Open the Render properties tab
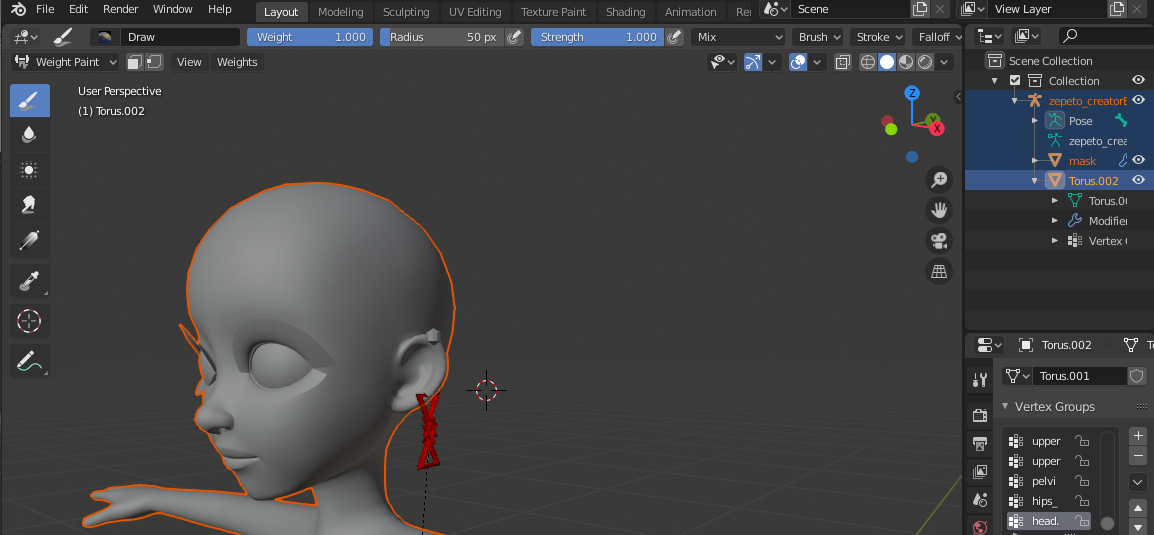1154x535 pixels. pos(980,416)
